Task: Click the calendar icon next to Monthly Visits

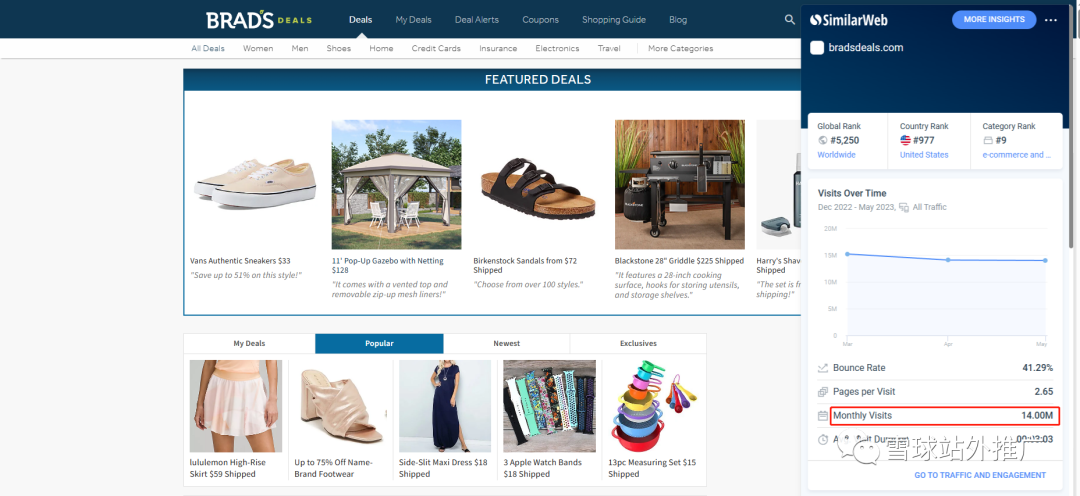Action: coord(822,415)
